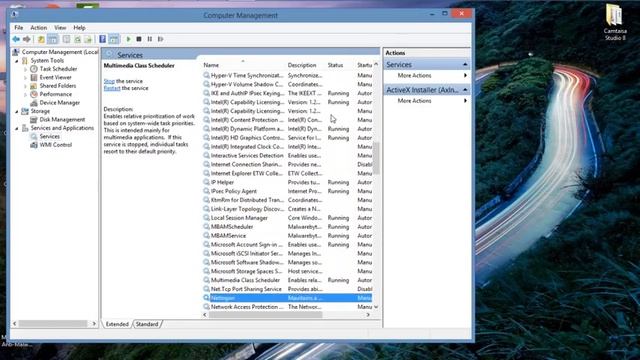This screenshot has width=640, height=360.
Task: Stop the service with square stop icon
Action: click(139, 39)
